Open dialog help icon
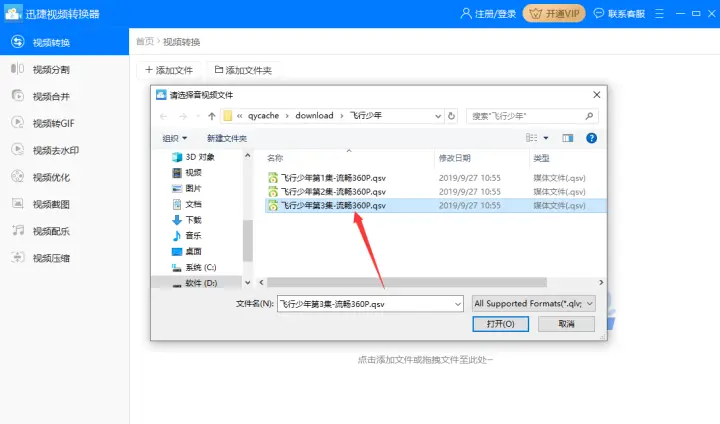This screenshot has width=720, height=424. [591, 138]
